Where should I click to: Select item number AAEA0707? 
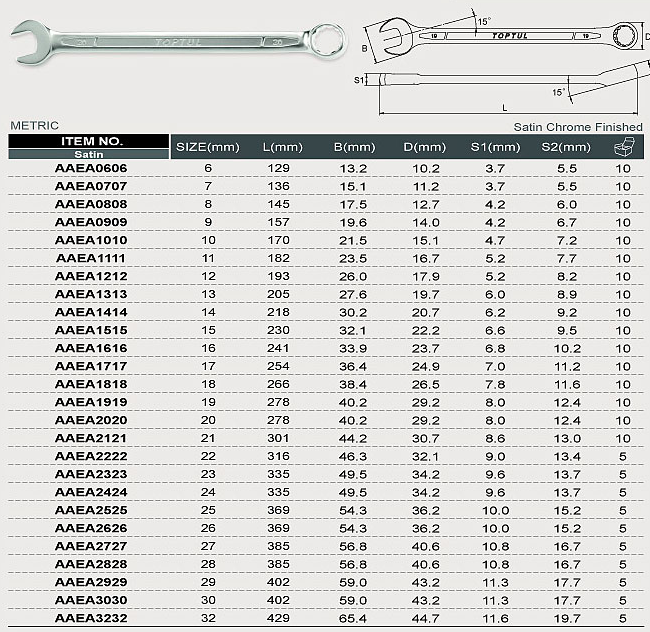click(91, 186)
